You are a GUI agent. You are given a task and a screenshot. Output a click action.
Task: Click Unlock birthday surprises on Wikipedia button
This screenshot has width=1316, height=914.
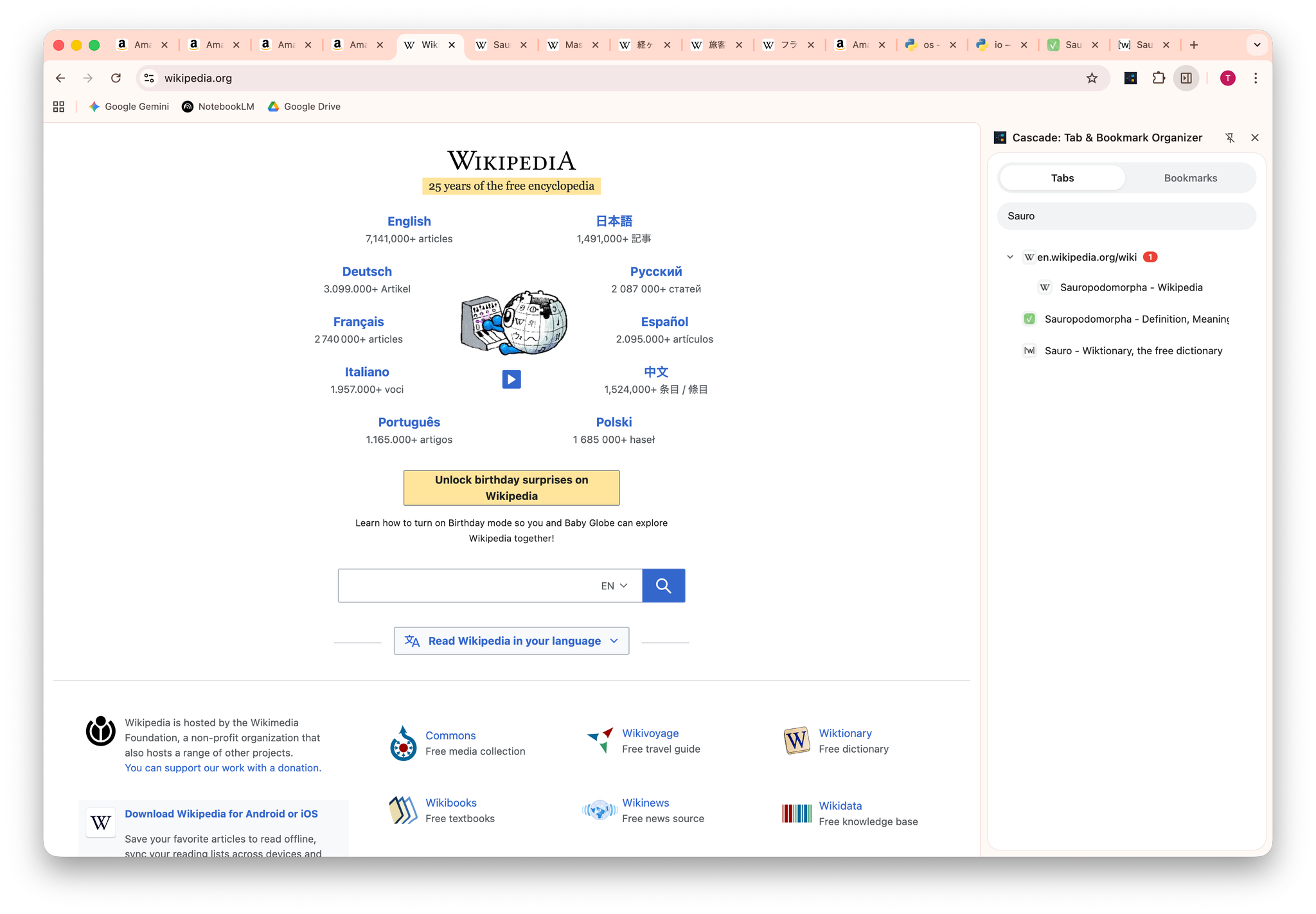coord(511,488)
